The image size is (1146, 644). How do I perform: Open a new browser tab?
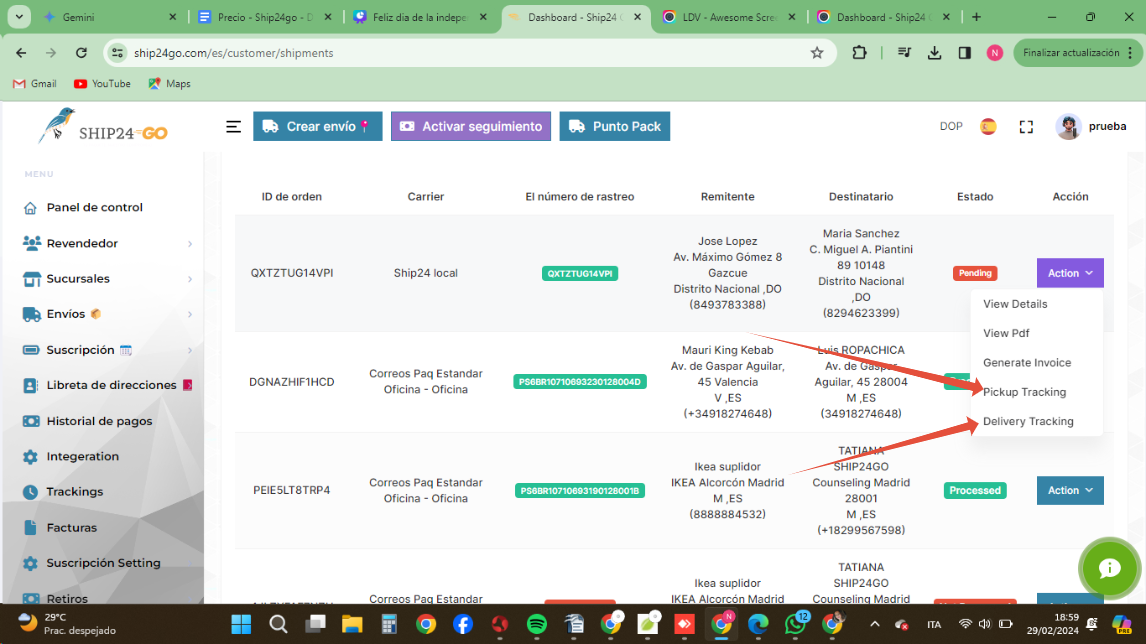[976, 17]
